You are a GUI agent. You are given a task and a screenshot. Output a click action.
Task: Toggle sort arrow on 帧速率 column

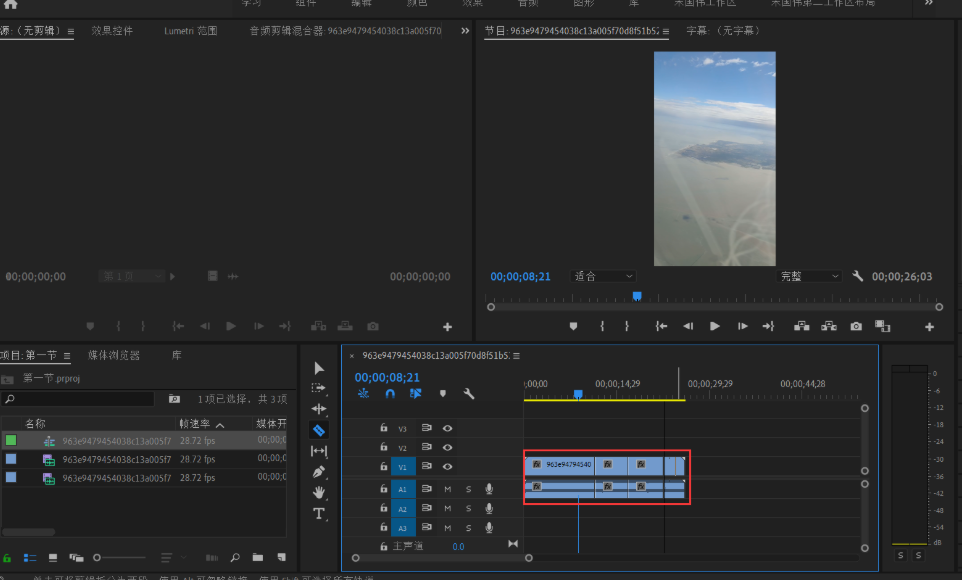[220, 425]
